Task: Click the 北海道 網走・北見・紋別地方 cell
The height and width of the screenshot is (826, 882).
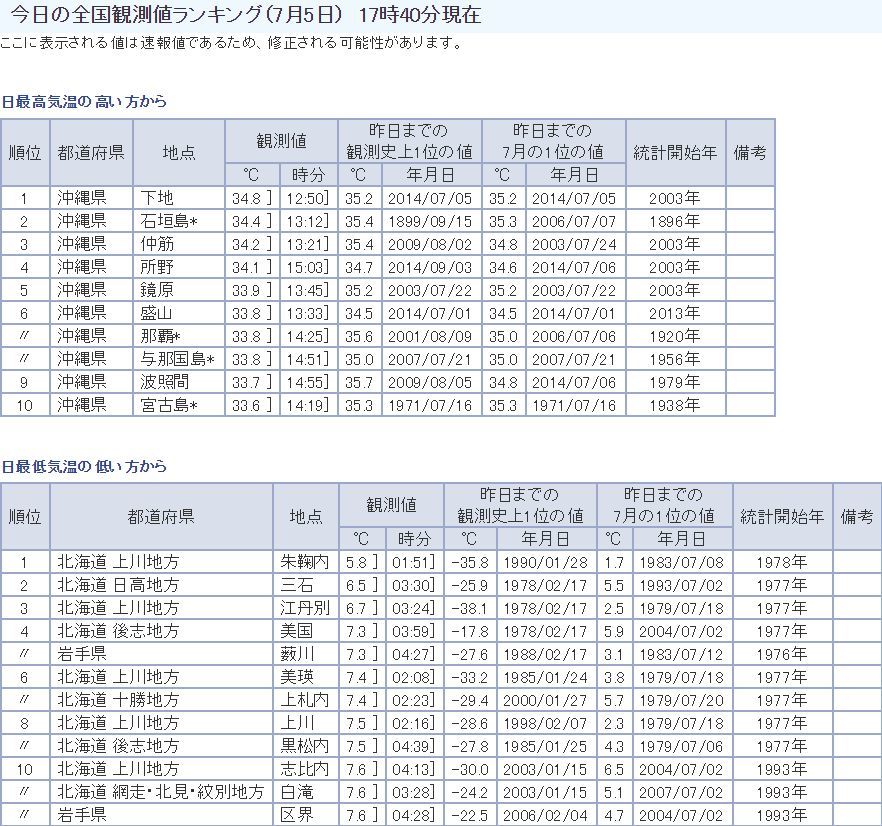Action: click(x=160, y=792)
